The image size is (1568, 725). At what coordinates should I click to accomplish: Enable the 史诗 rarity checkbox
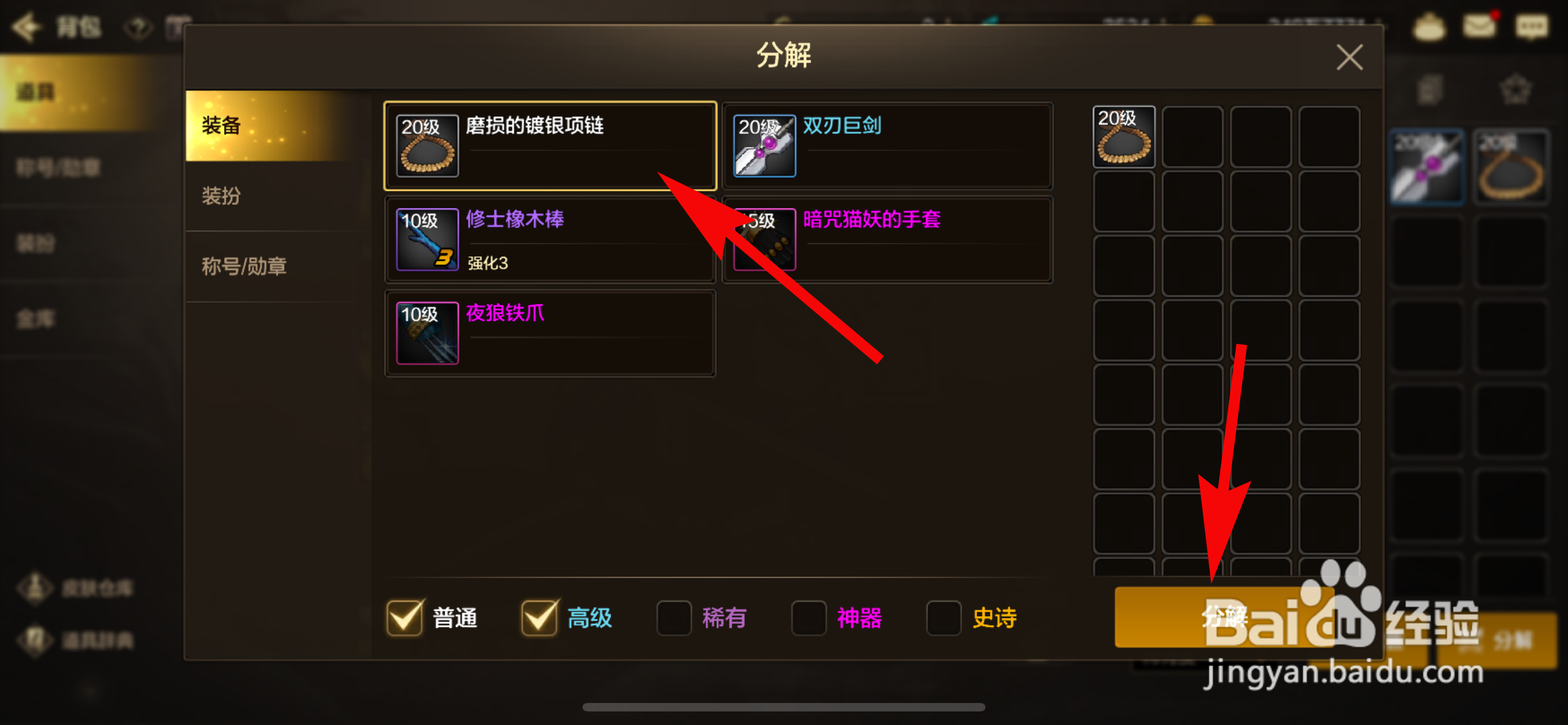pyautogui.click(x=944, y=618)
